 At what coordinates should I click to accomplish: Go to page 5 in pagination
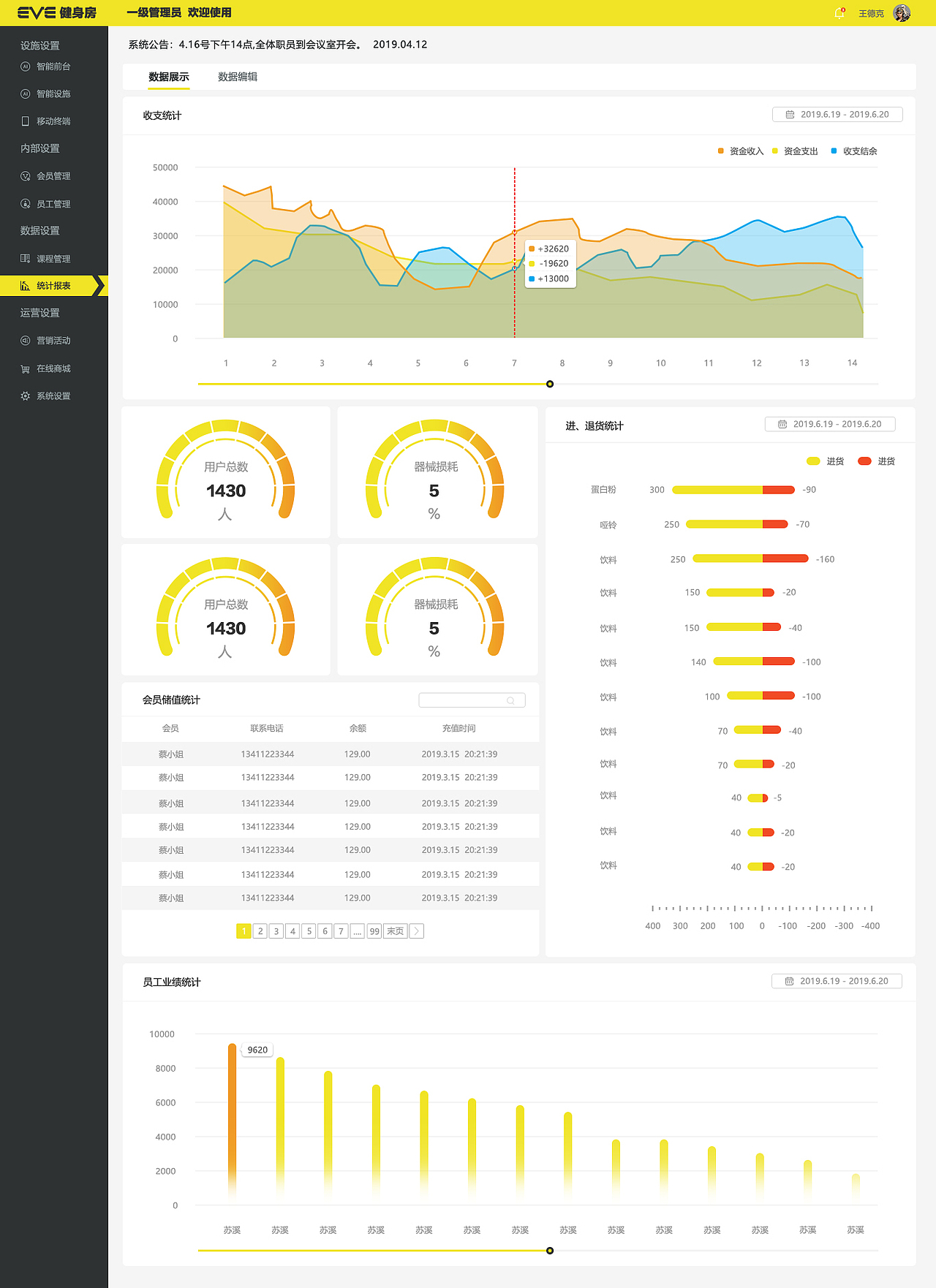309,931
